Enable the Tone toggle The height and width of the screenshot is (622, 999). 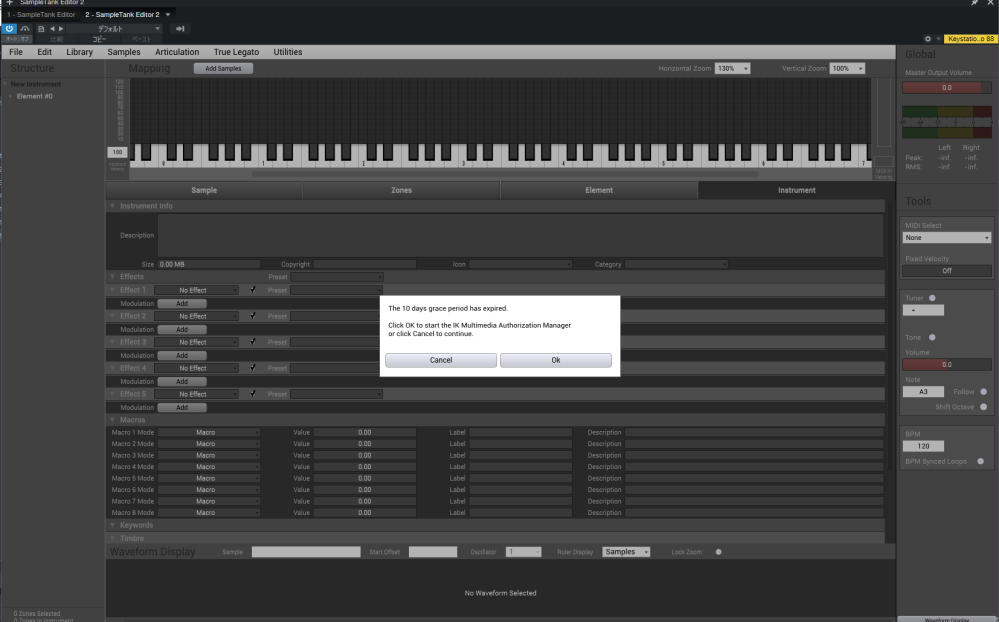(932, 337)
